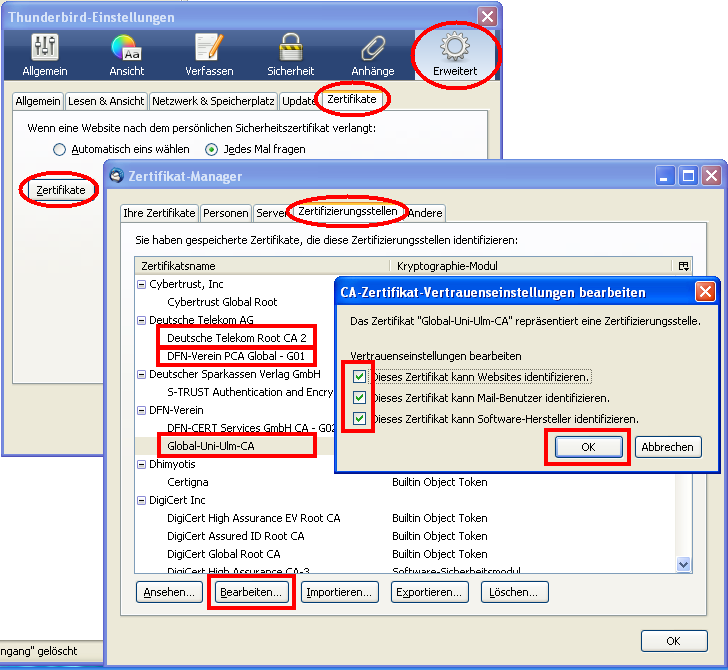Select the Certigna certificate row
Screen dimensions: 728x670
click(188, 482)
